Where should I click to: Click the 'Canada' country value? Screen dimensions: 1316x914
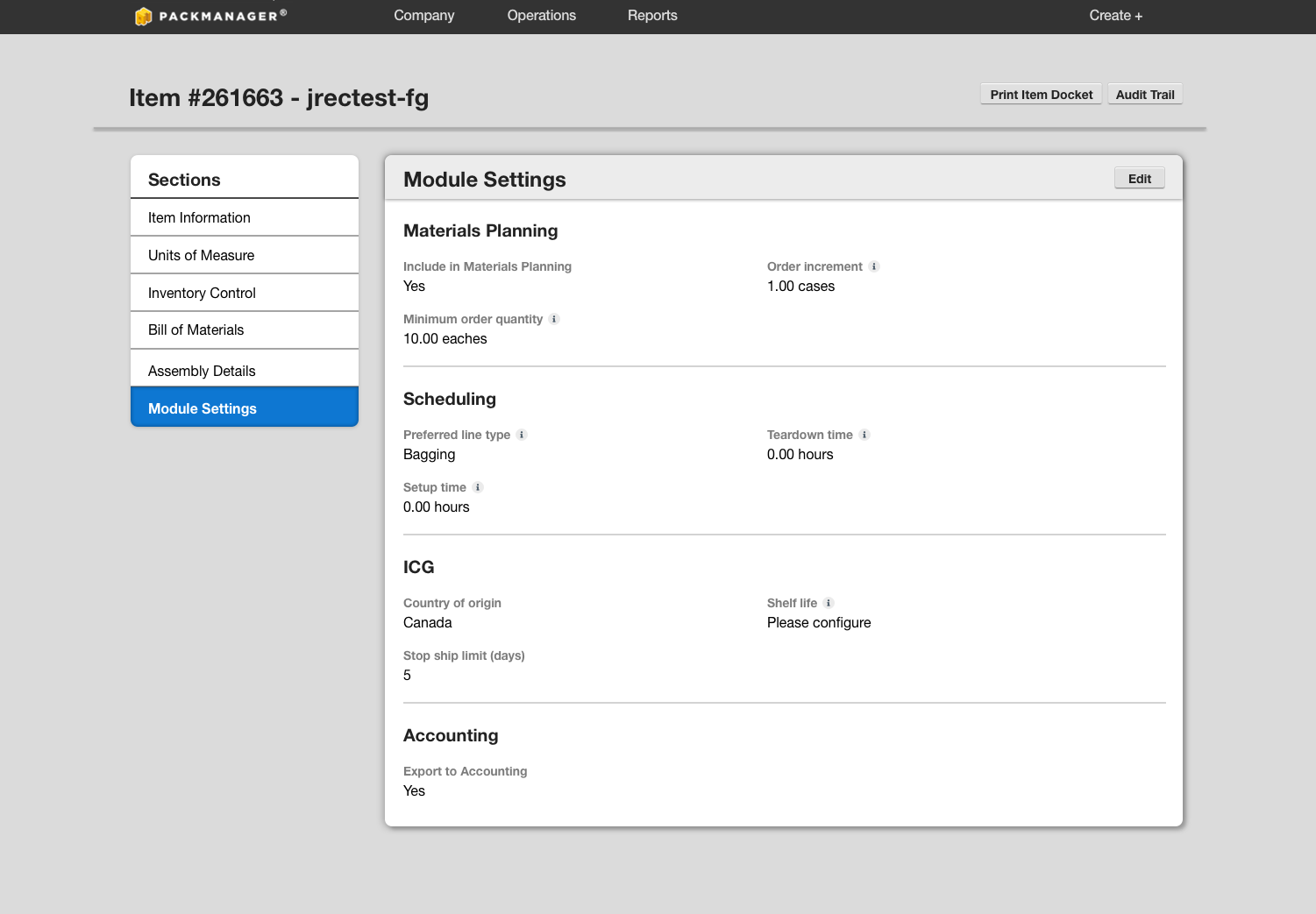[x=428, y=623]
